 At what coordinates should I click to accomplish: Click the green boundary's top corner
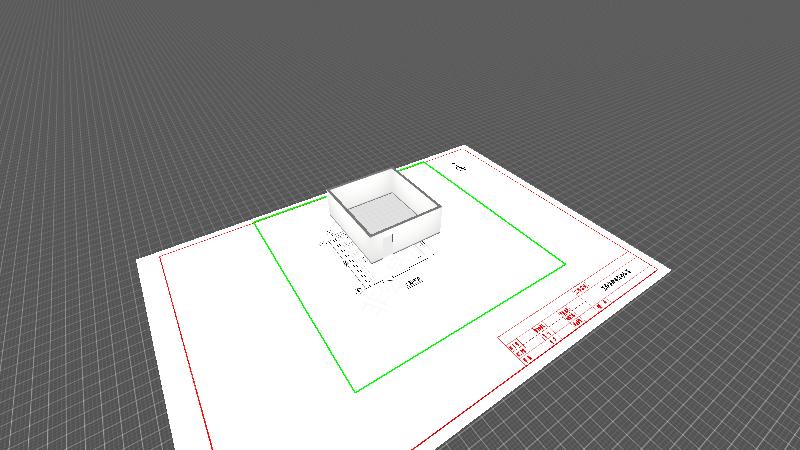pos(427,162)
